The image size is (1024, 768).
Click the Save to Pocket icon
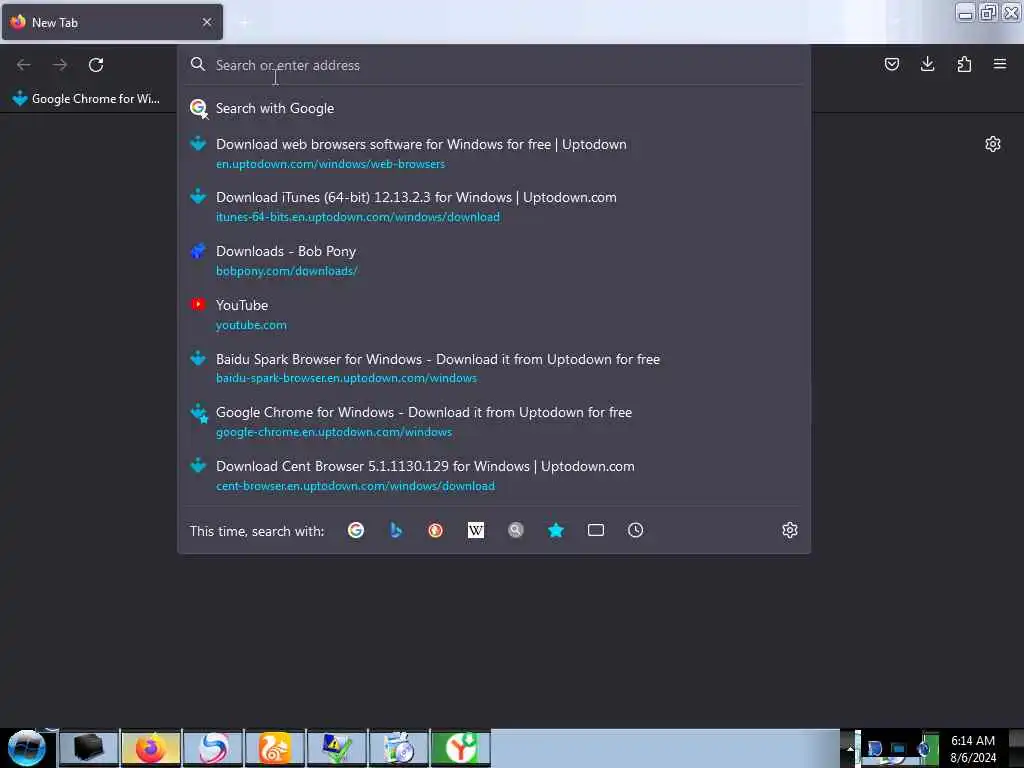pos(891,65)
